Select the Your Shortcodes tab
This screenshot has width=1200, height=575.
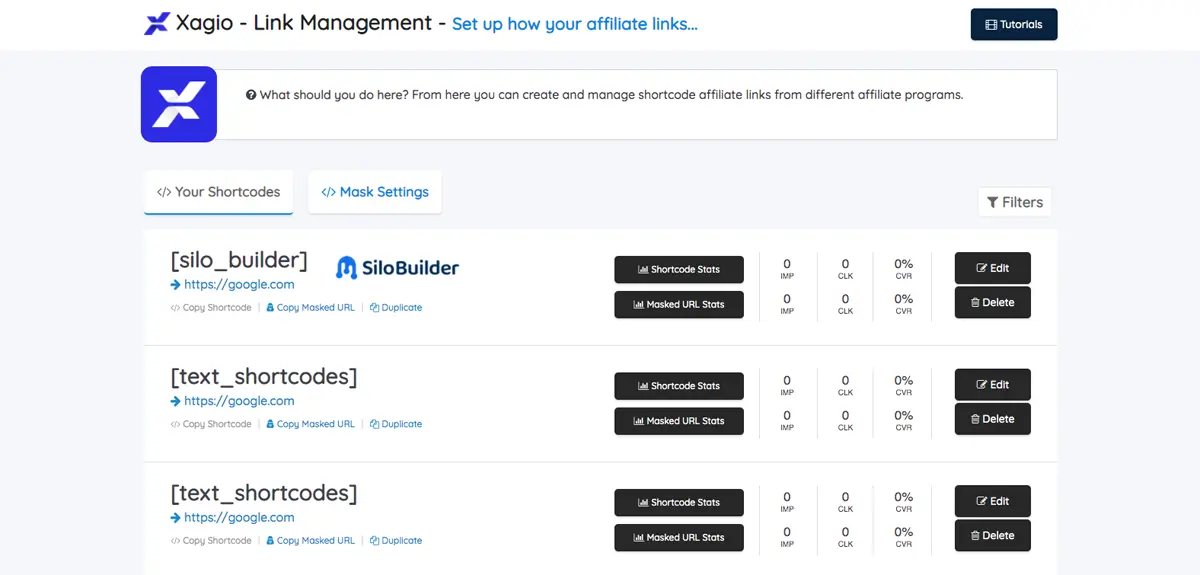219,192
